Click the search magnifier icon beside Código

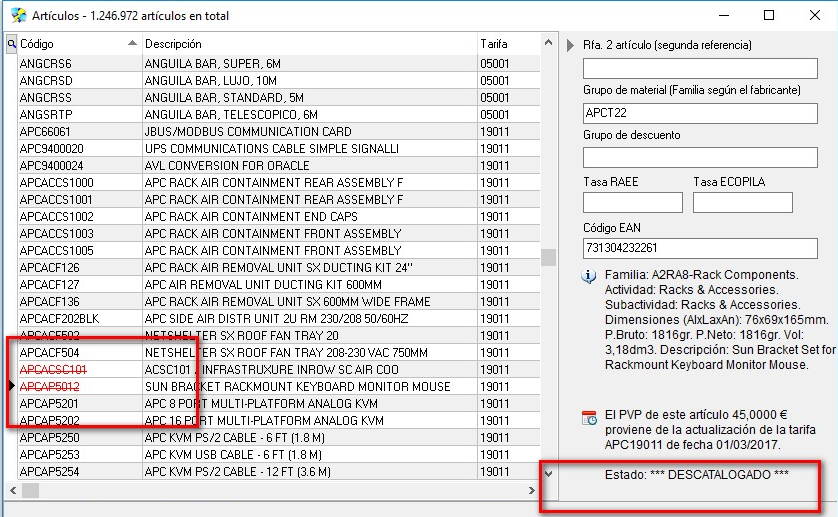point(11,44)
